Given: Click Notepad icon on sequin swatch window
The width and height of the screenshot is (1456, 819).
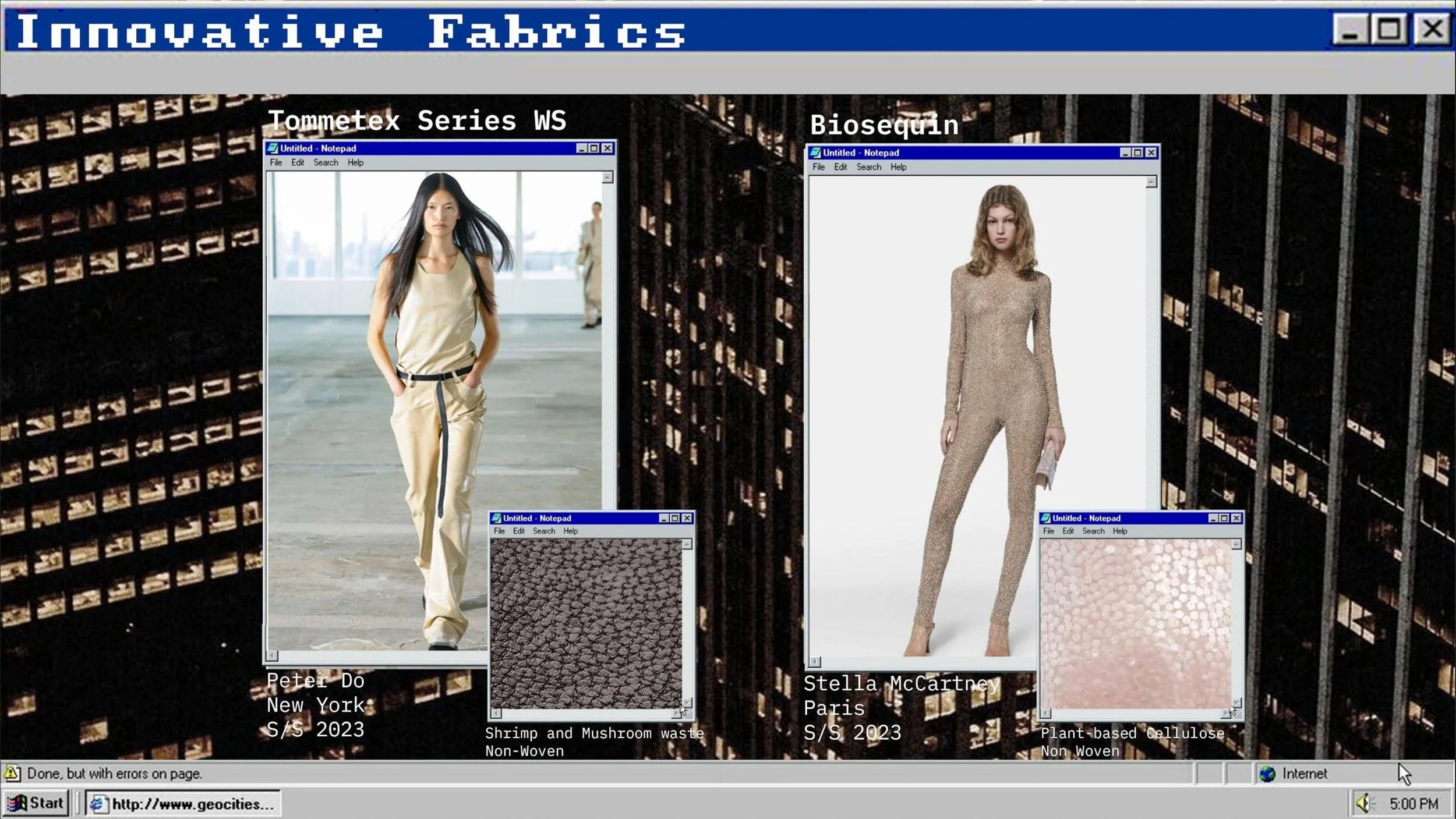Looking at the screenshot, I should (x=1046, y=518).
